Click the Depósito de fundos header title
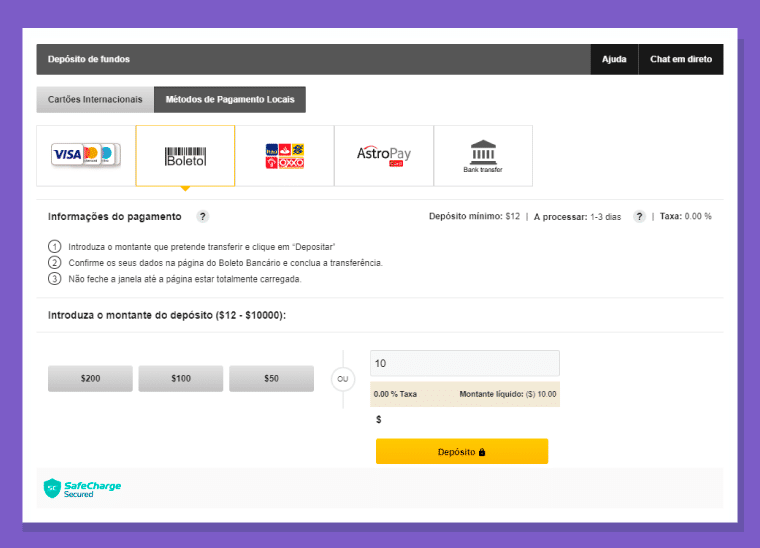The width and height of the screenshot is (760, 548). [x=89, y=59]
